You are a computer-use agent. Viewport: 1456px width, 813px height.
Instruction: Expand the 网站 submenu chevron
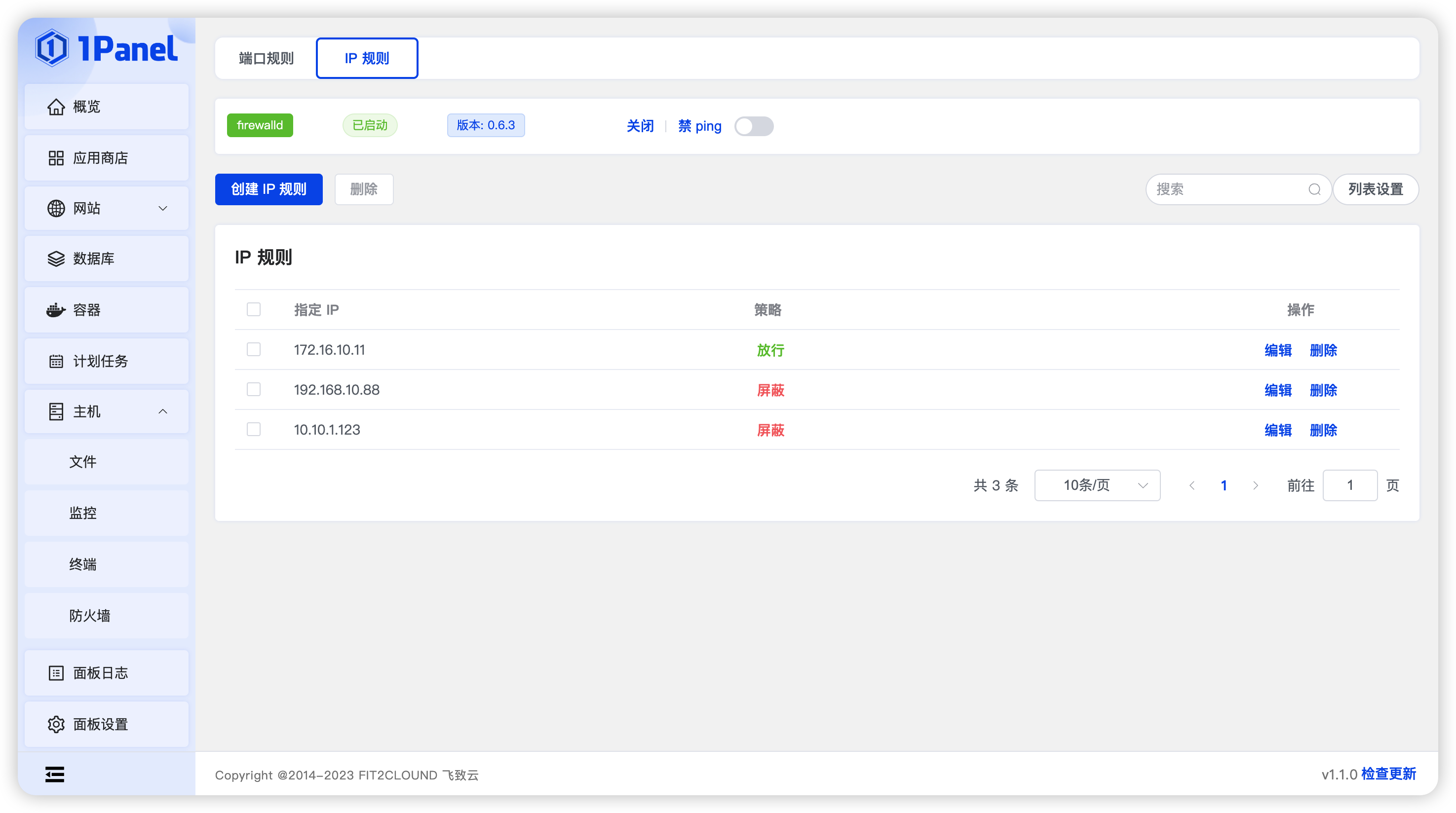pyautogui.click(x=163, y=209)
